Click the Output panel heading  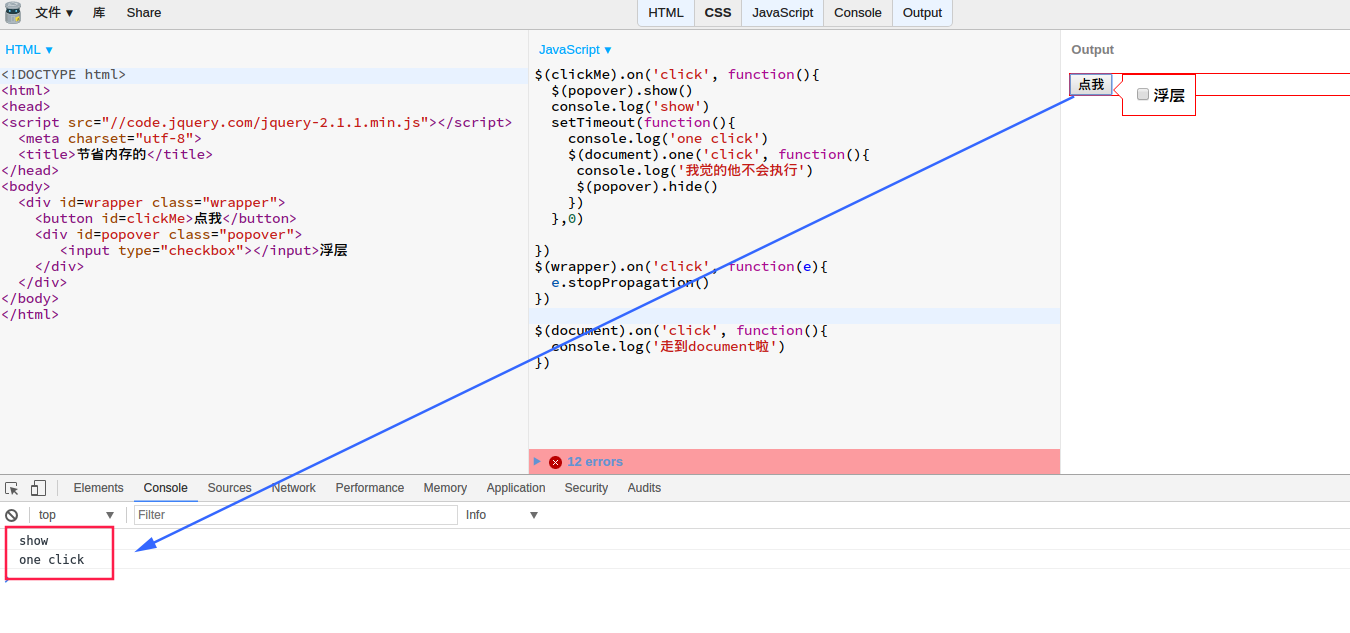point(1092,49)
